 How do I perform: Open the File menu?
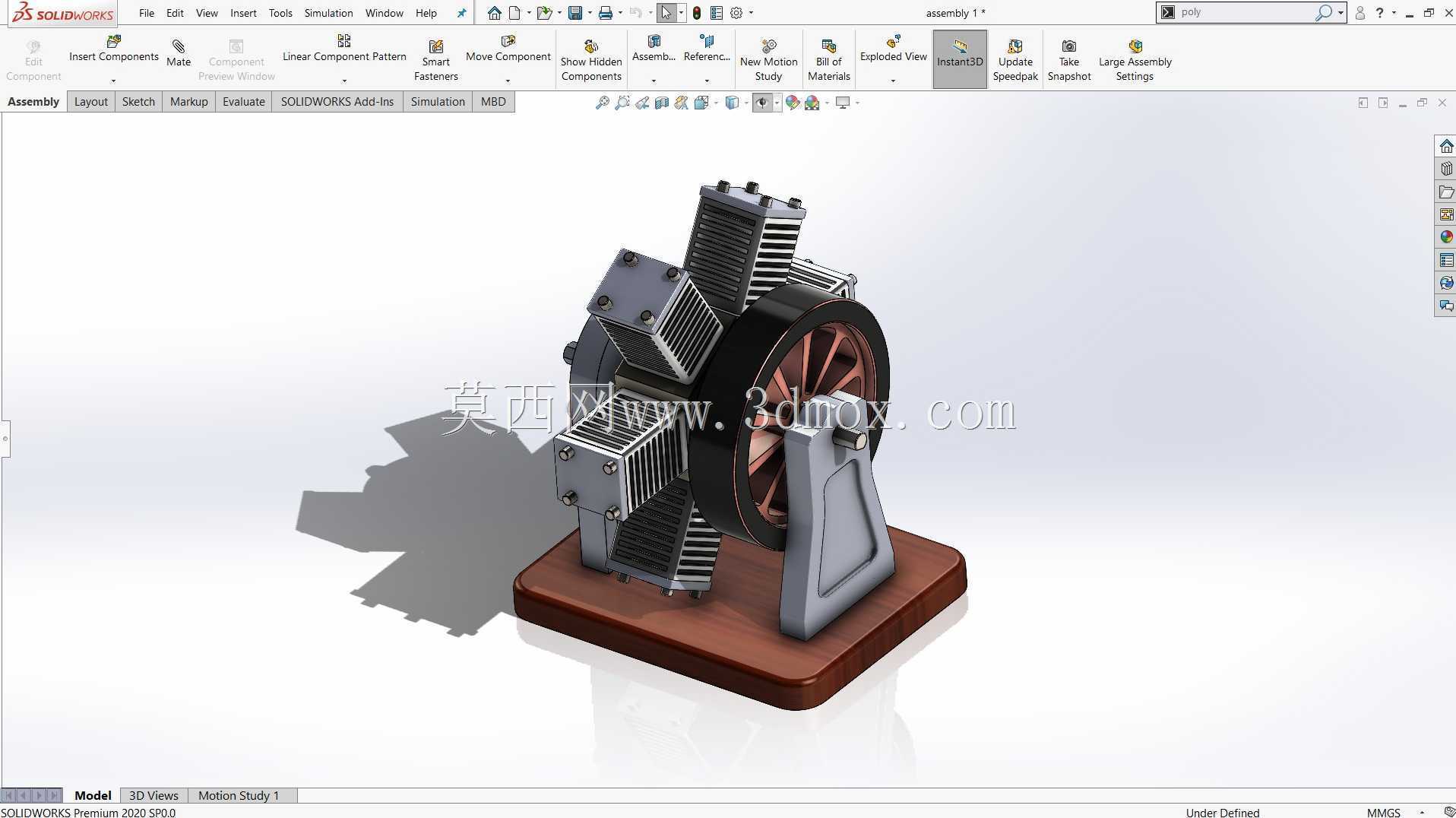coord(147,13)
